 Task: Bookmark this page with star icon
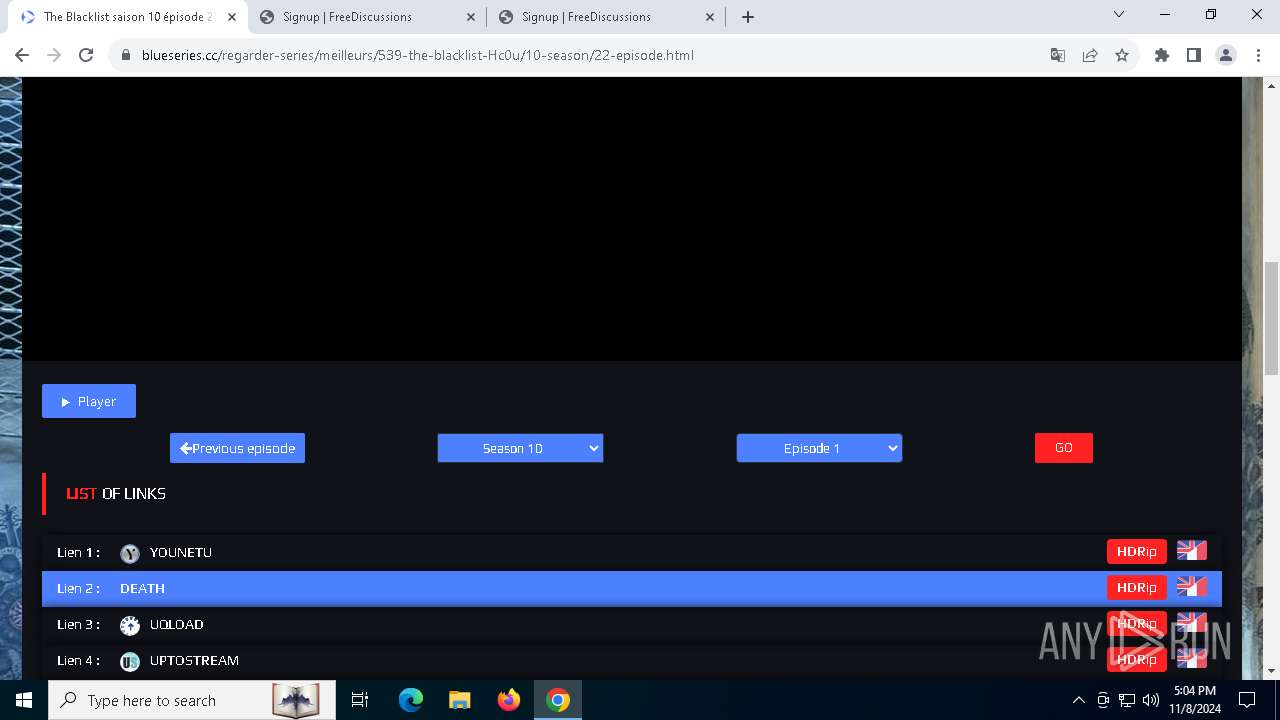[x=1122, y=55]
